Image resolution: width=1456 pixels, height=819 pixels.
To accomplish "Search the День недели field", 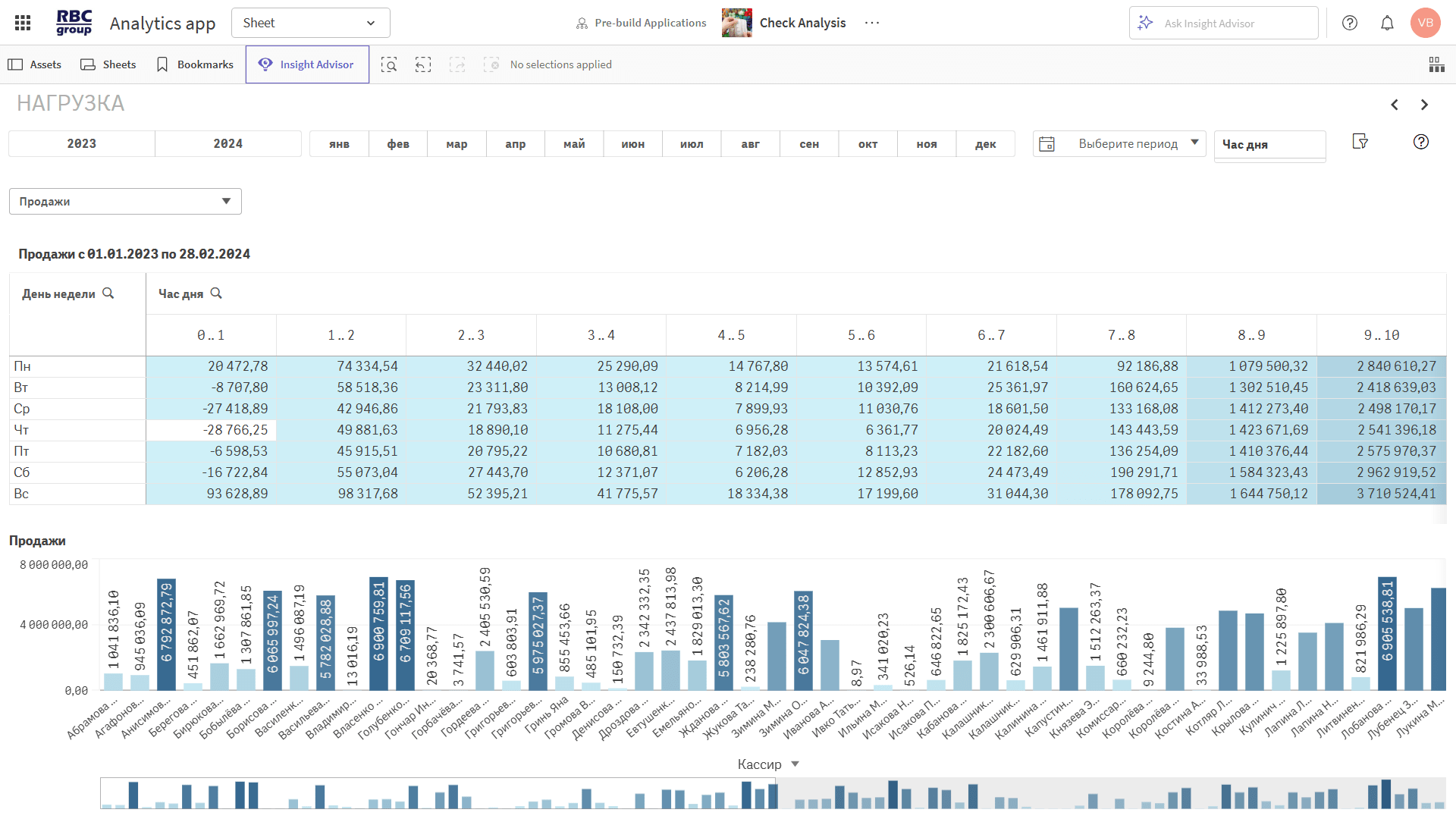I will (x=108, y=293).
